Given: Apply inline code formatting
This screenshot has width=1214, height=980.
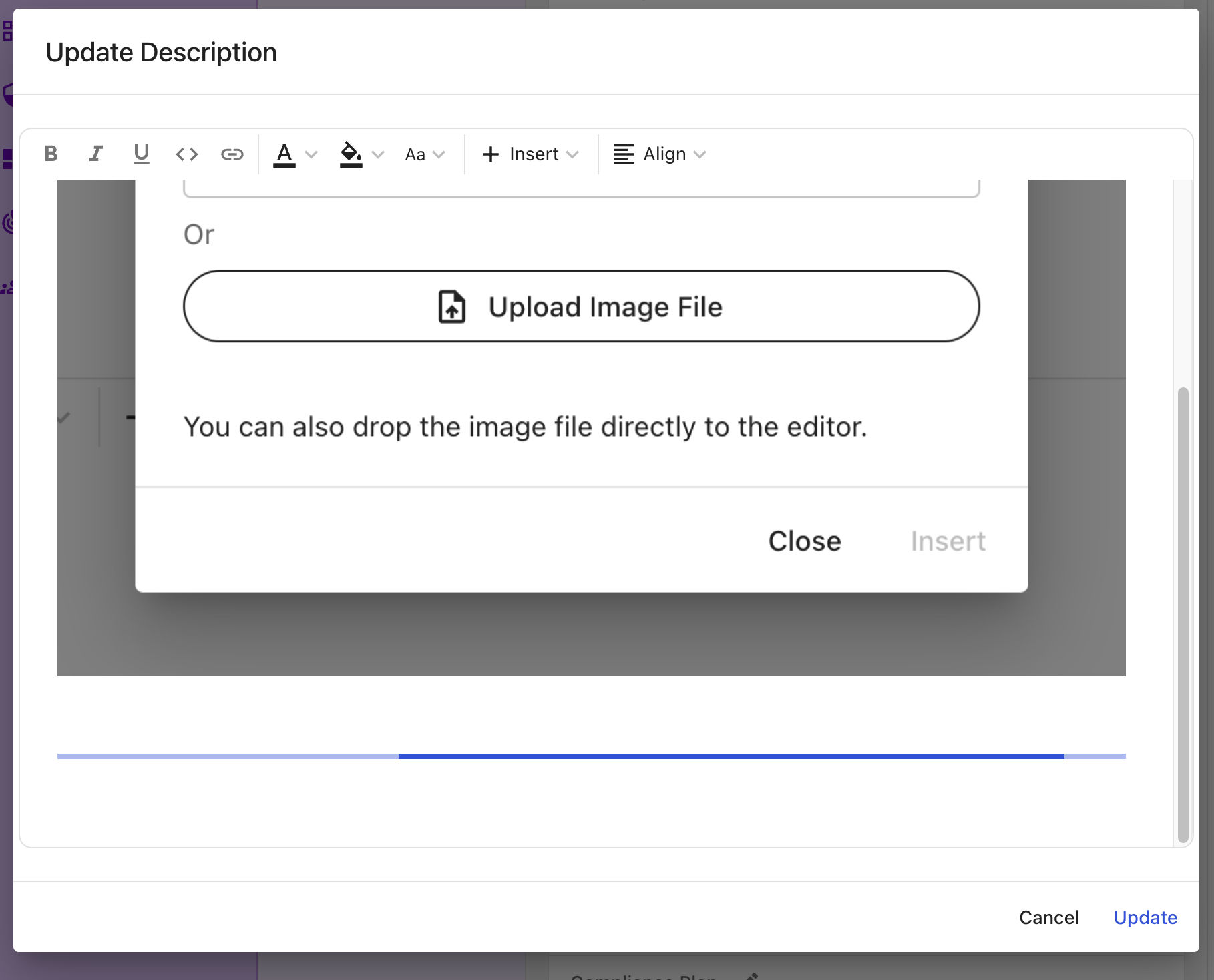Looking at the screenshot, I should click(187, 154).
